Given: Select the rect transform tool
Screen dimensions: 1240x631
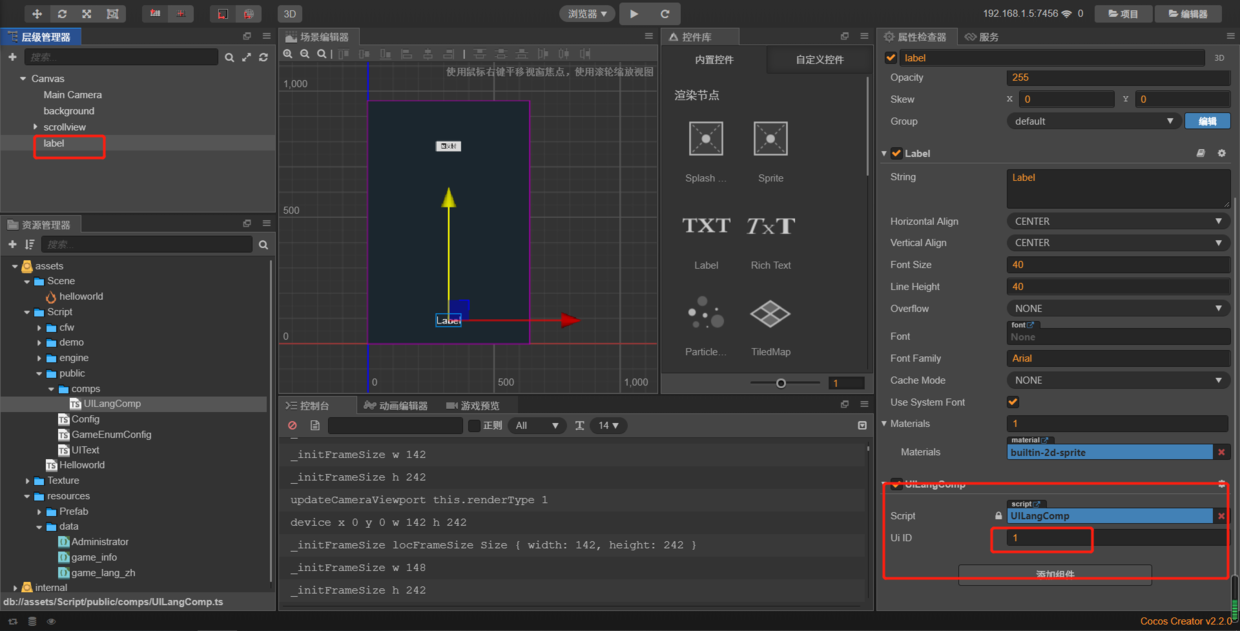Looking at the screenshot, I should pos(112,14).
